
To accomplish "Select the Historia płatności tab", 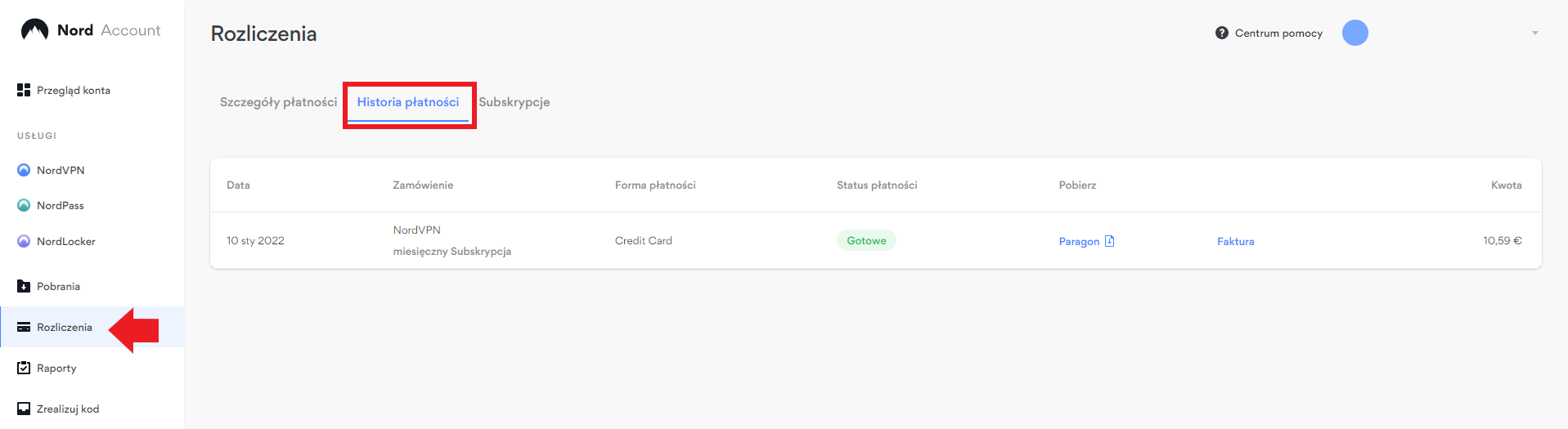I will coord(408,102).
